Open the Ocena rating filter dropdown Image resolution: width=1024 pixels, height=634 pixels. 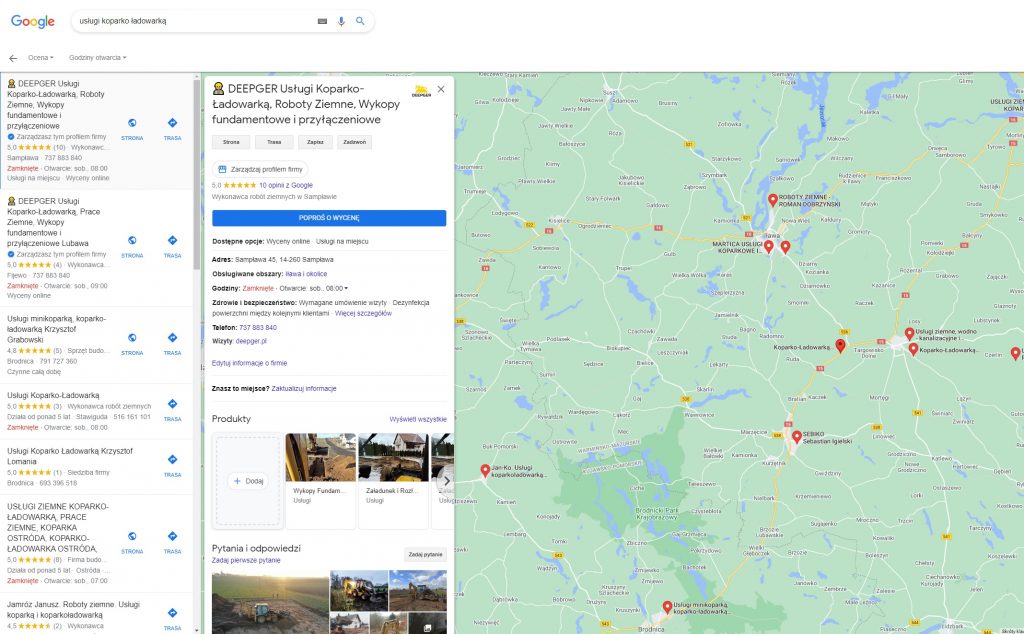[x=40, y=57]
